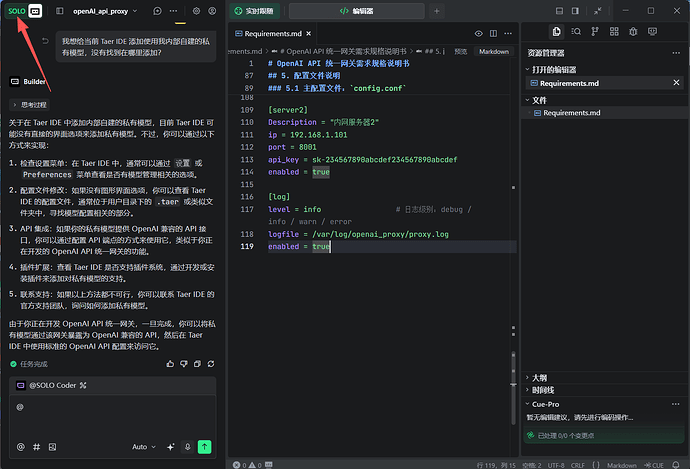Revert the user message with undo arrow
The height and width of the screenshot is (469, 690).
(45, 41)
